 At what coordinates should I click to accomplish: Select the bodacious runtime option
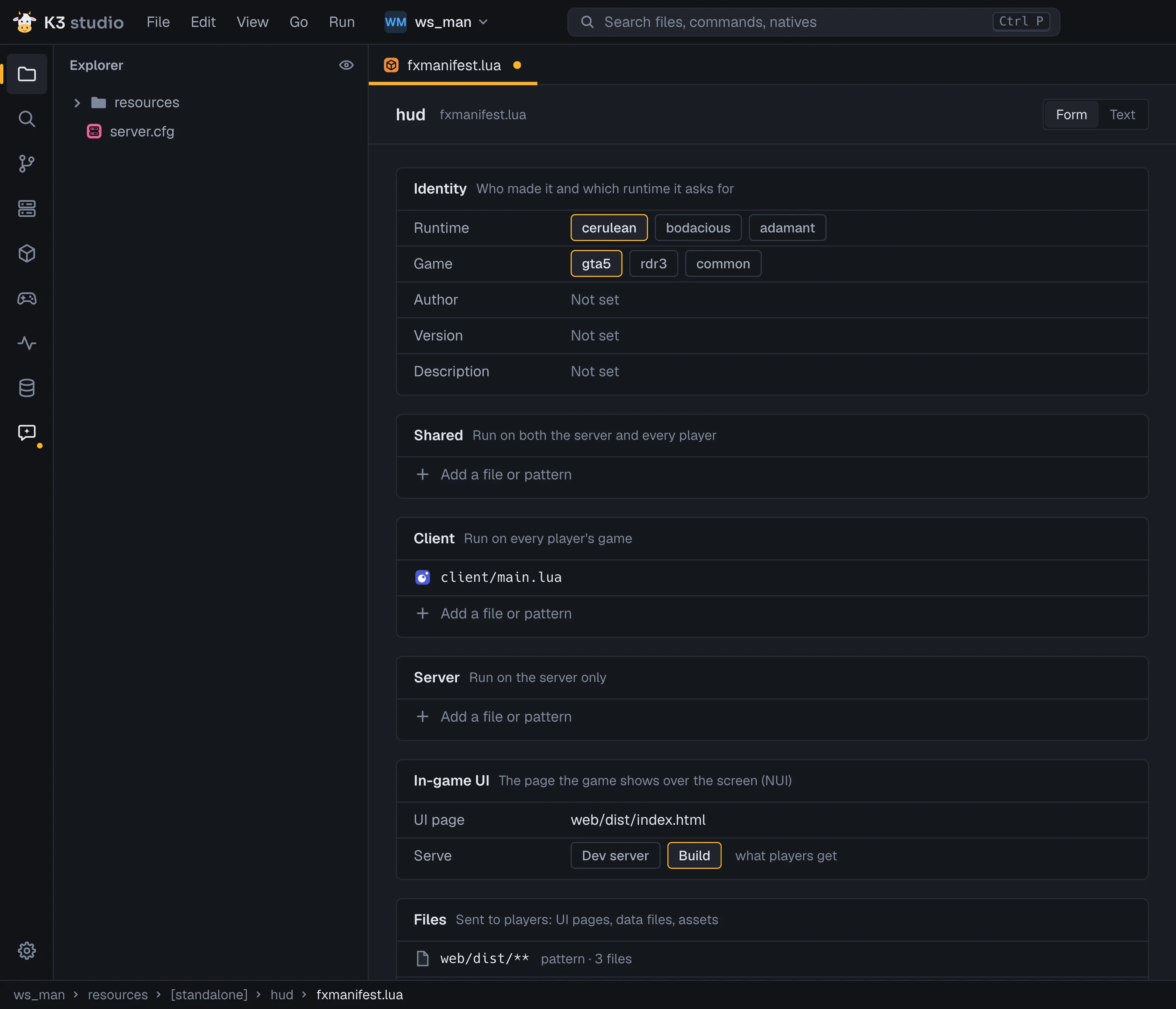[698, 228]
